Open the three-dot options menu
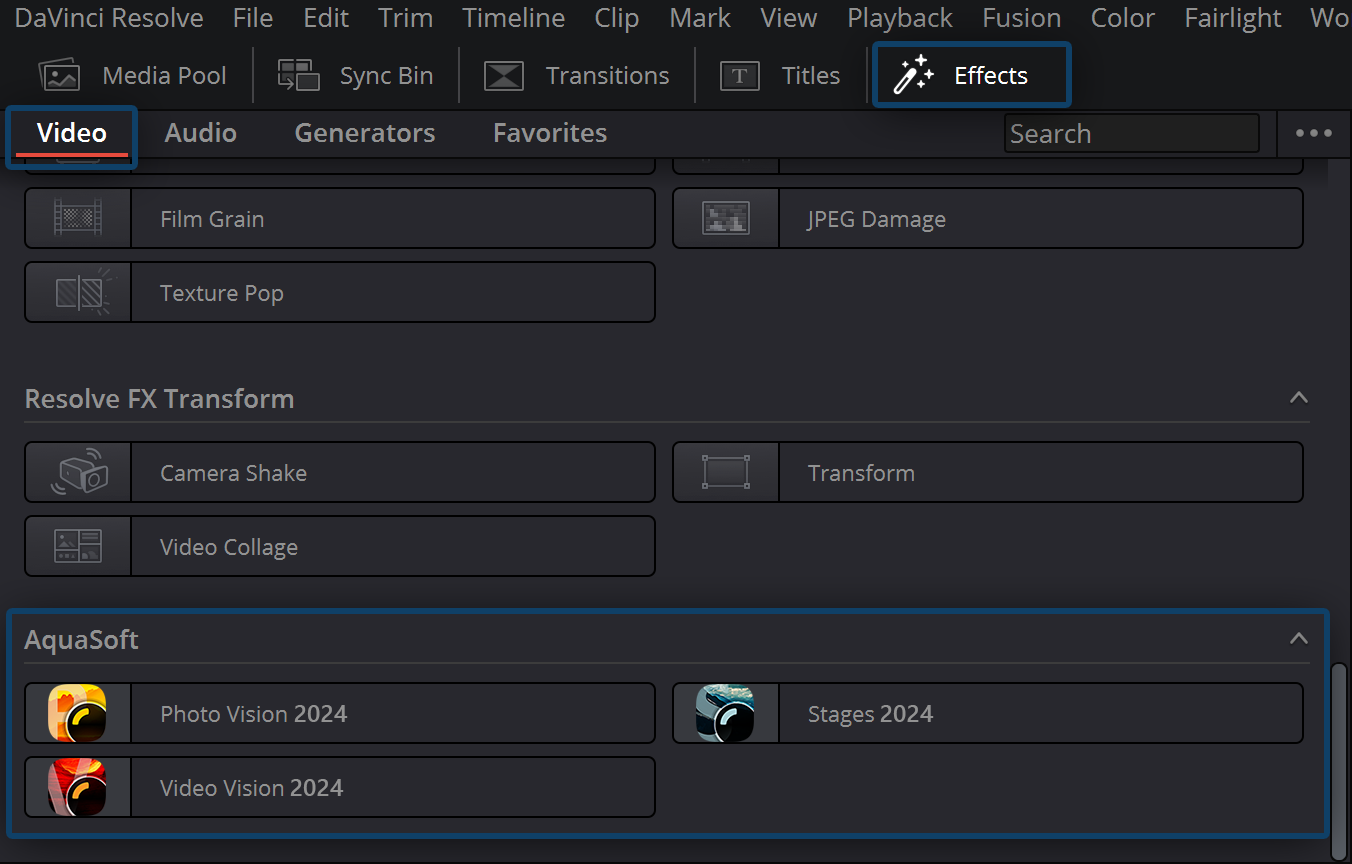1352x864 pixels. (x=1313, y=132)
